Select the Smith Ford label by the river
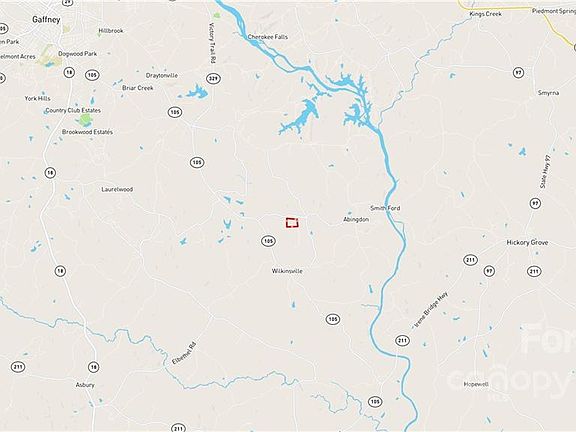The height and width of the screenshot is (432, 576). (385, 208)
